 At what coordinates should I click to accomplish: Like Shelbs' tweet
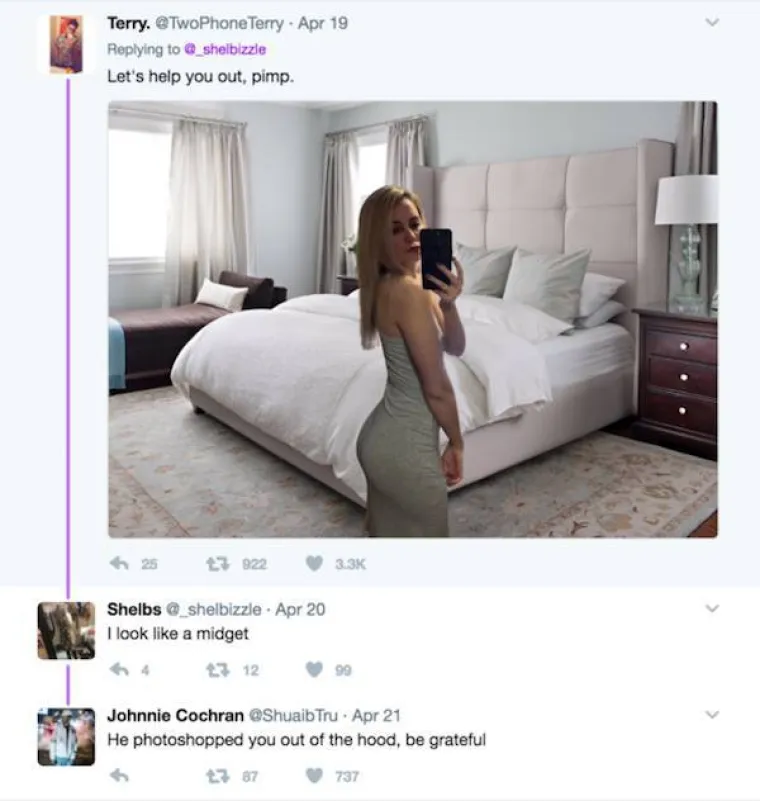click(x=314, y=670)
